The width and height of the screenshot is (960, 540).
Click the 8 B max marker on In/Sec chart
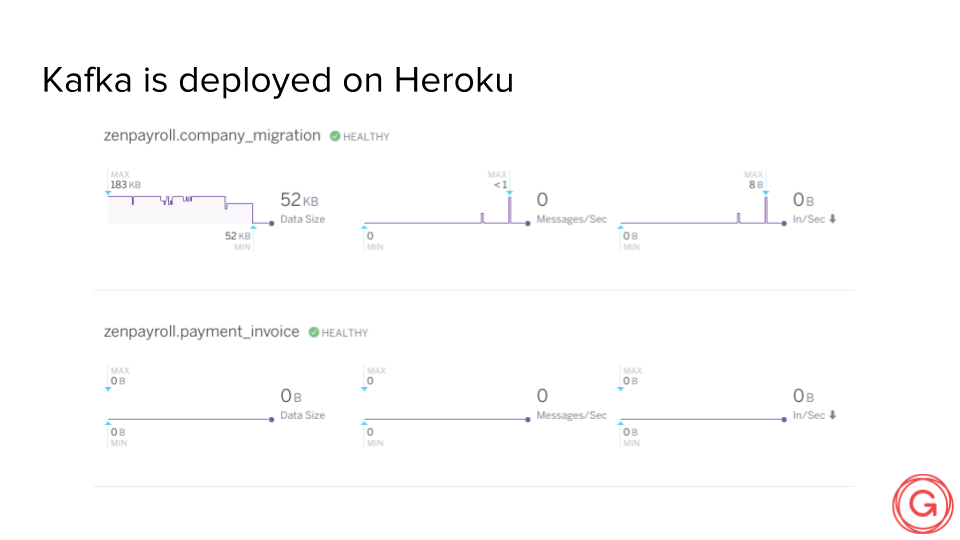point(765,193)
